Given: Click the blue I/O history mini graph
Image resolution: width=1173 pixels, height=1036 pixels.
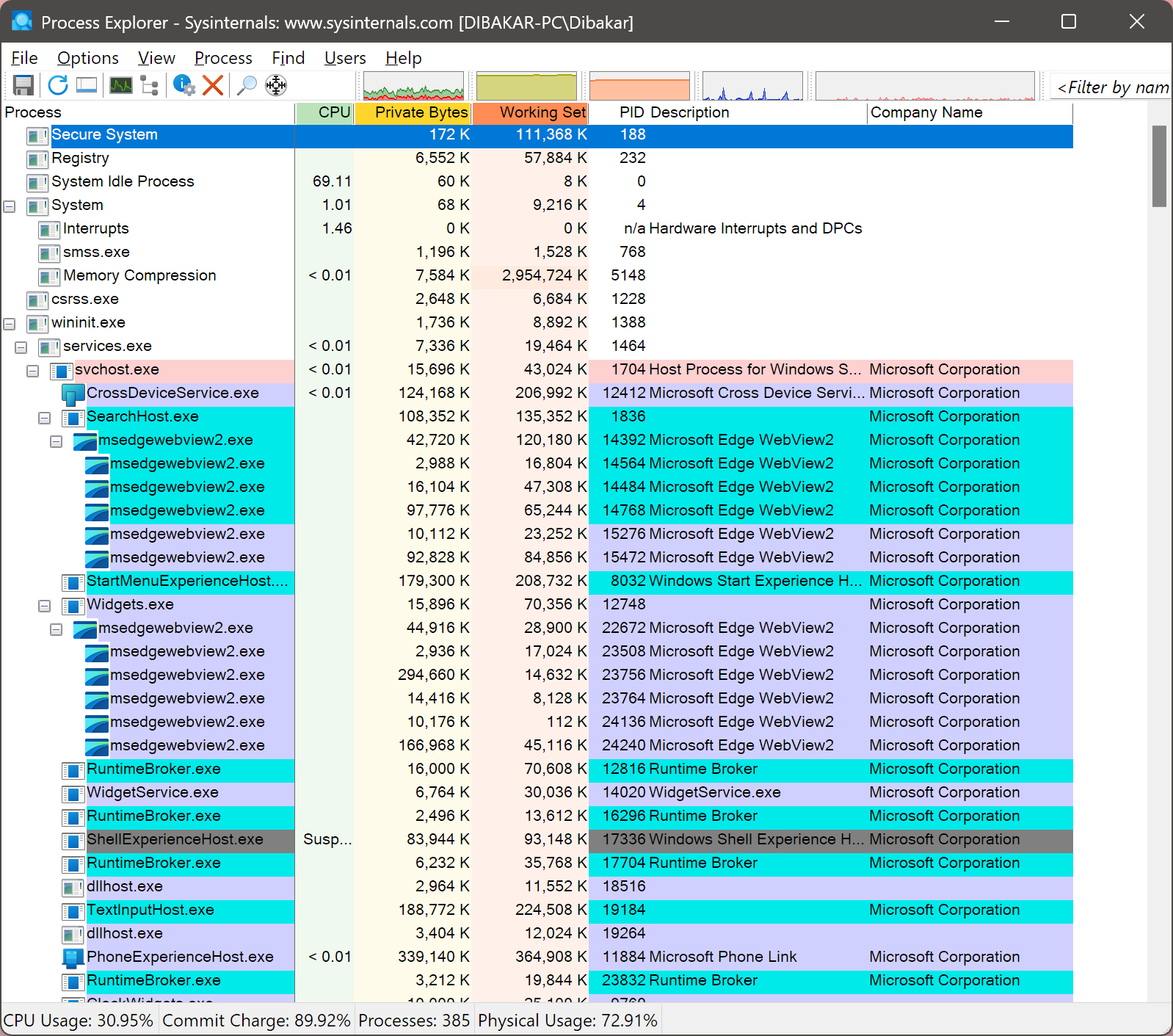Looking at the screenshot, I should click(752, 86).
